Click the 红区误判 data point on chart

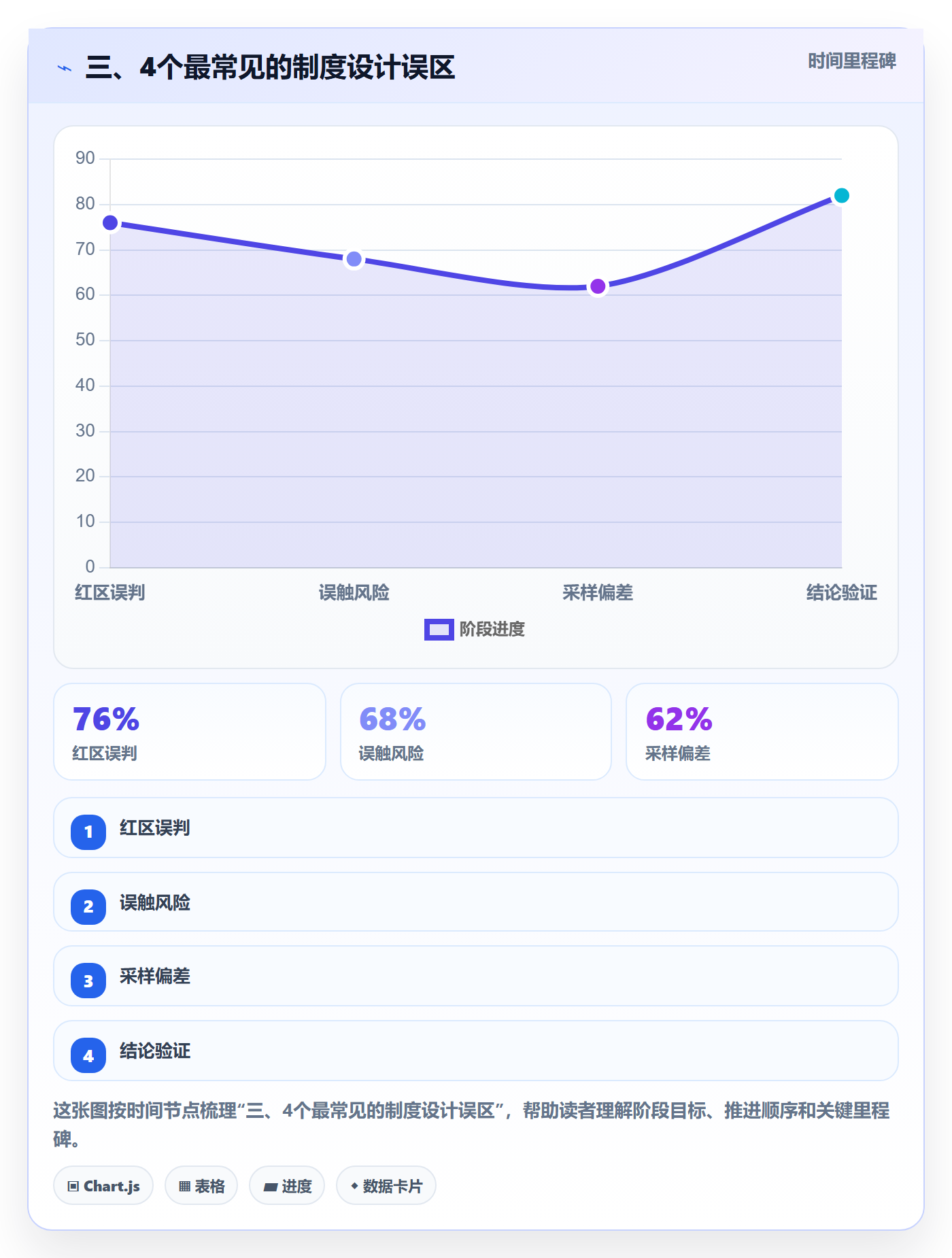110,223
